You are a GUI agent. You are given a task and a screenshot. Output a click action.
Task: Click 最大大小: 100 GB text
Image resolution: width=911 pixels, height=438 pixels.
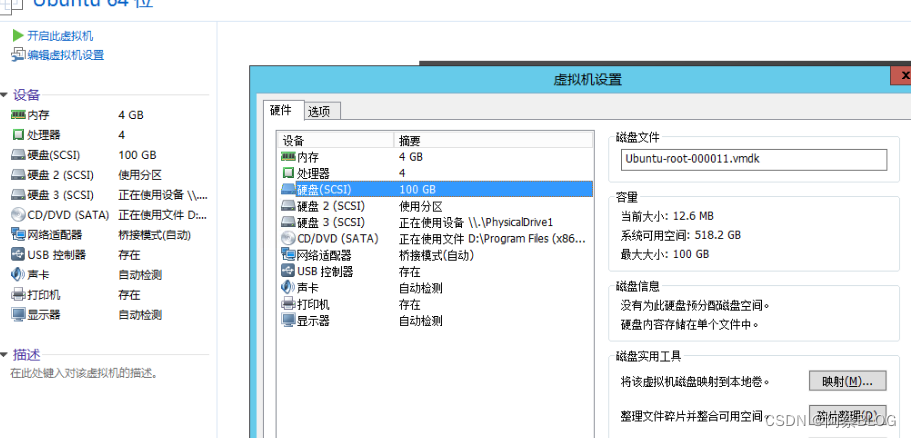[x=665, y=254]
